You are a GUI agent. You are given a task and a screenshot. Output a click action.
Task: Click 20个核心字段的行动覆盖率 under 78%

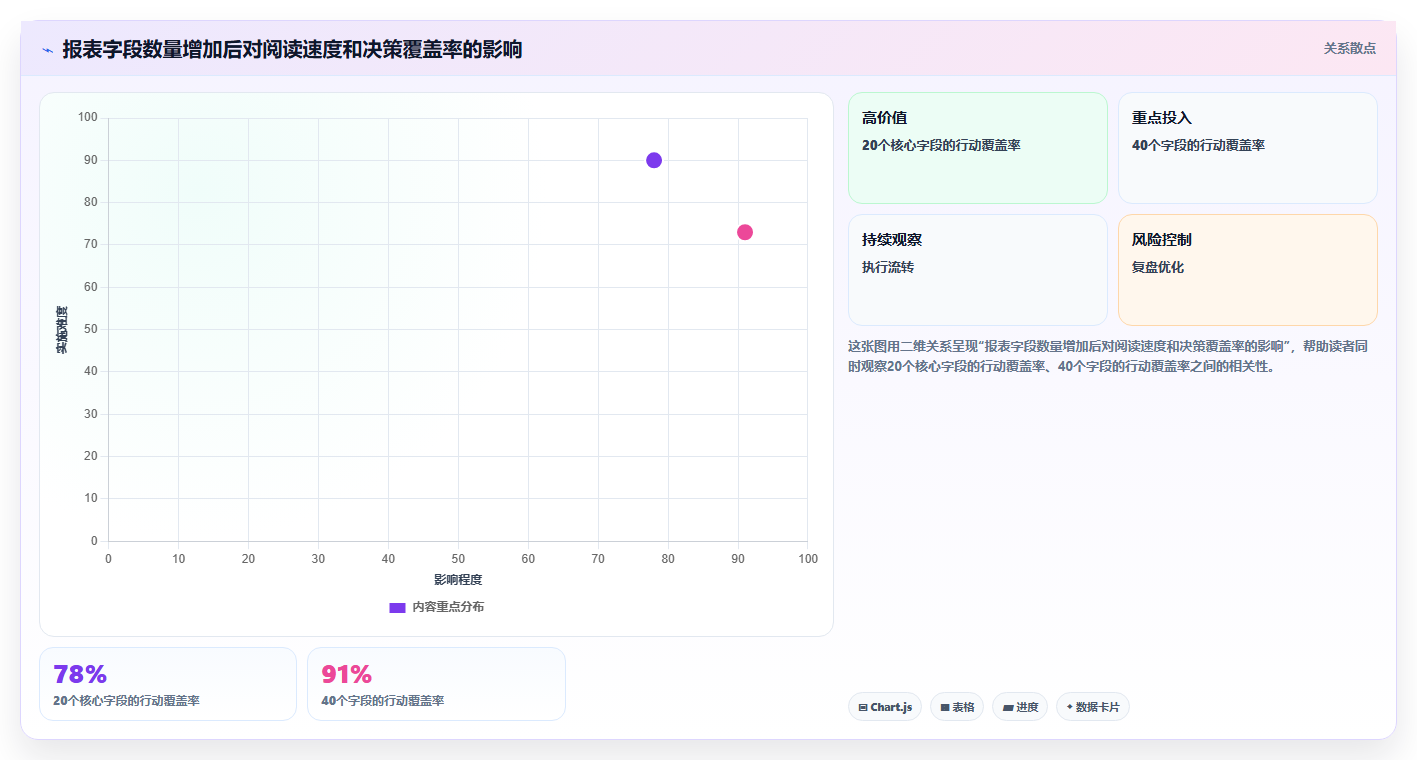pyautogui.click(x=126, y=701)
